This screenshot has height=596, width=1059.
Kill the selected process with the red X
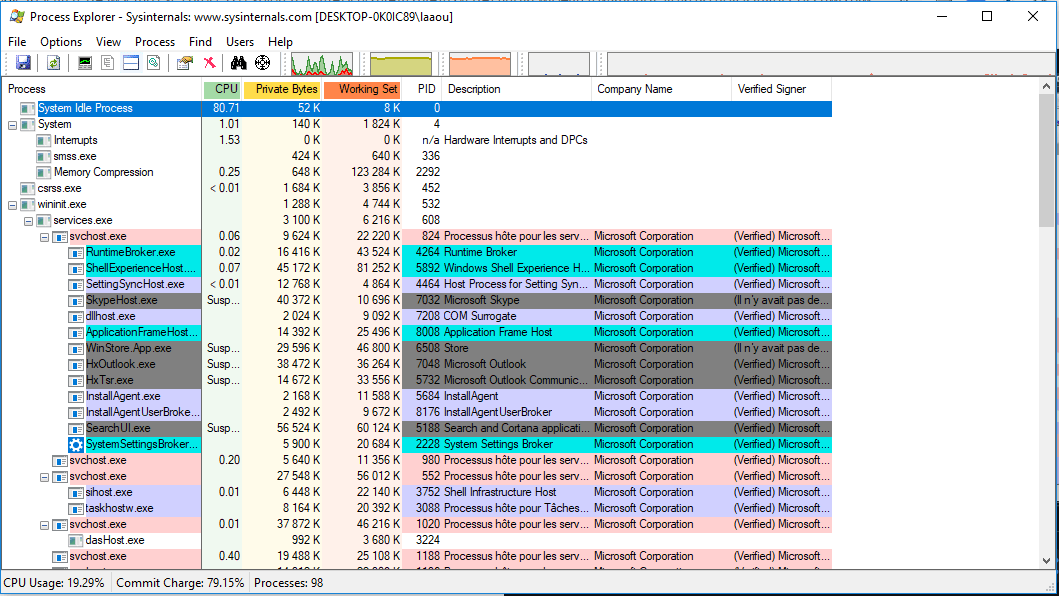coord(209,62)
